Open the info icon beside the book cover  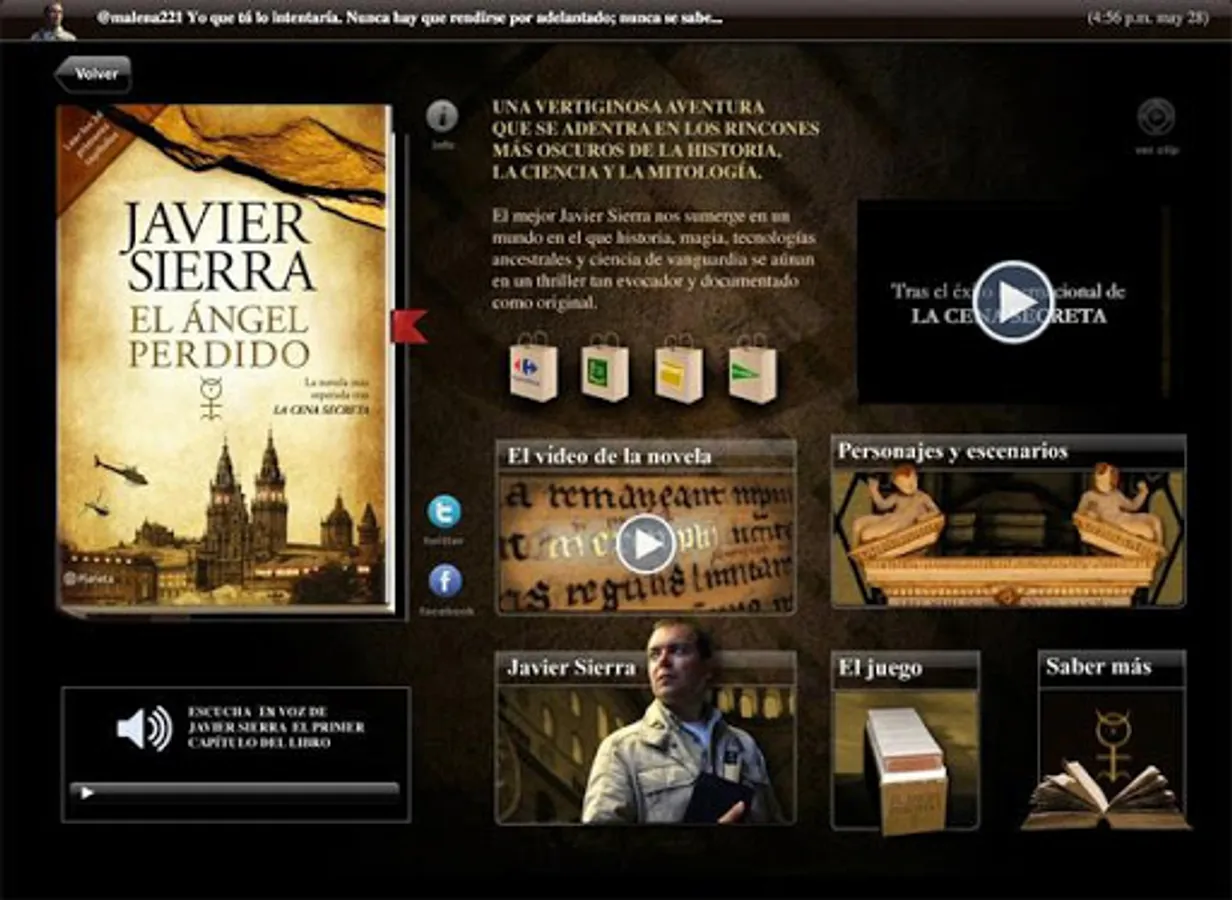[442, 117]
